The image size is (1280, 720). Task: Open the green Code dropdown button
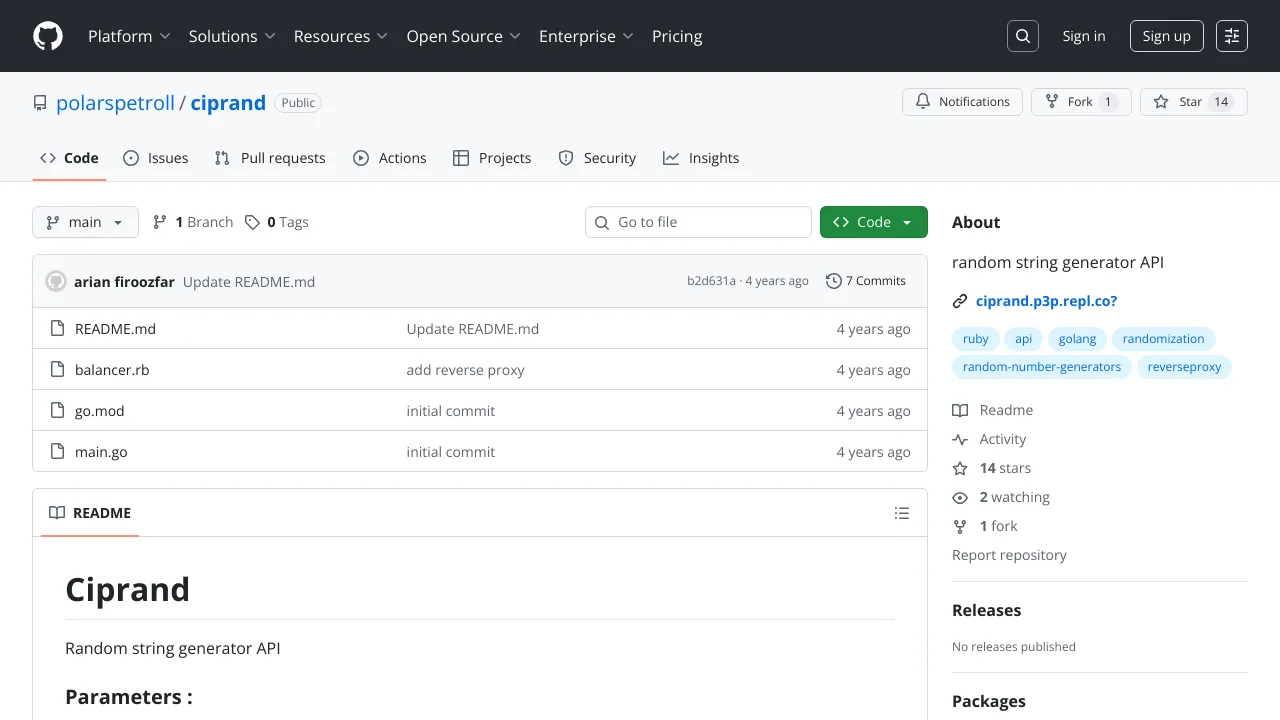(874, 222)
